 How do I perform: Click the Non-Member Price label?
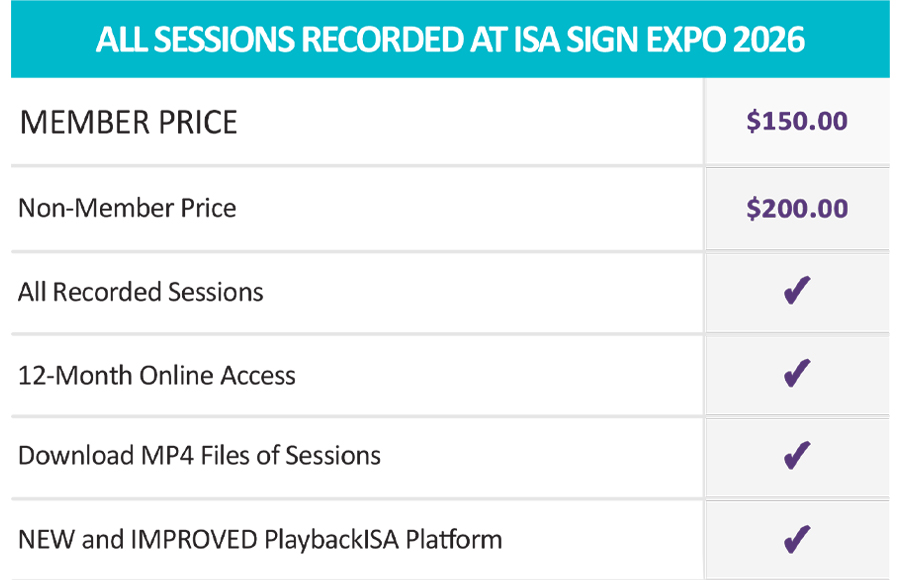pyautogui.click(x=127, y=208)
